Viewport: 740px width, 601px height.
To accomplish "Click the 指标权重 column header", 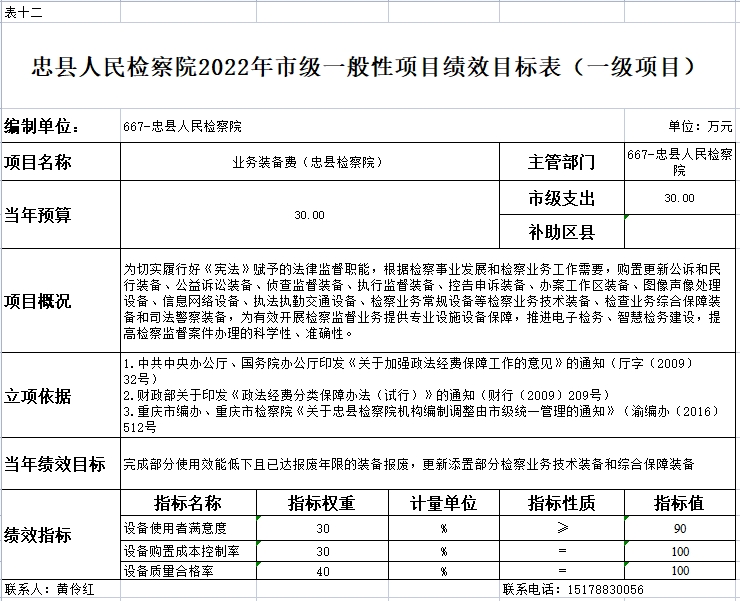I will click(x=322, y=502).
